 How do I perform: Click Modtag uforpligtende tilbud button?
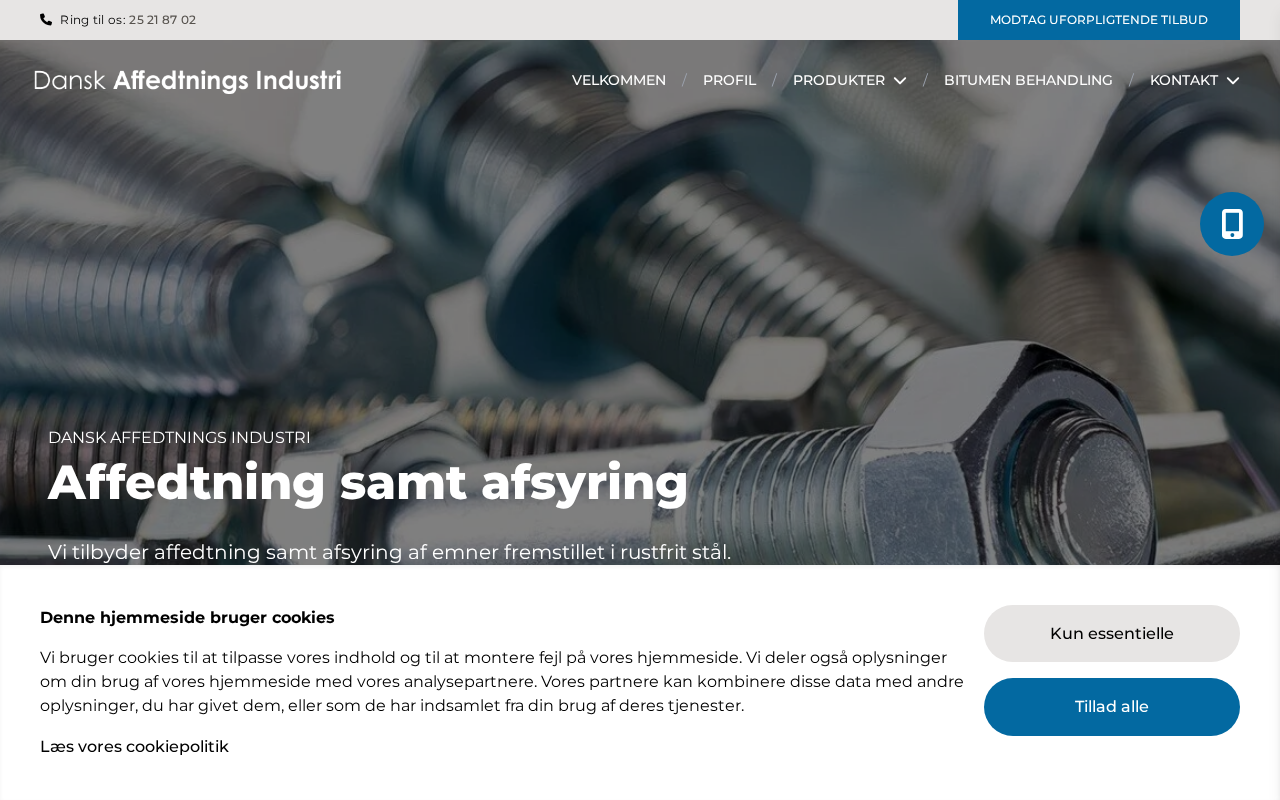click(1099, 20)
